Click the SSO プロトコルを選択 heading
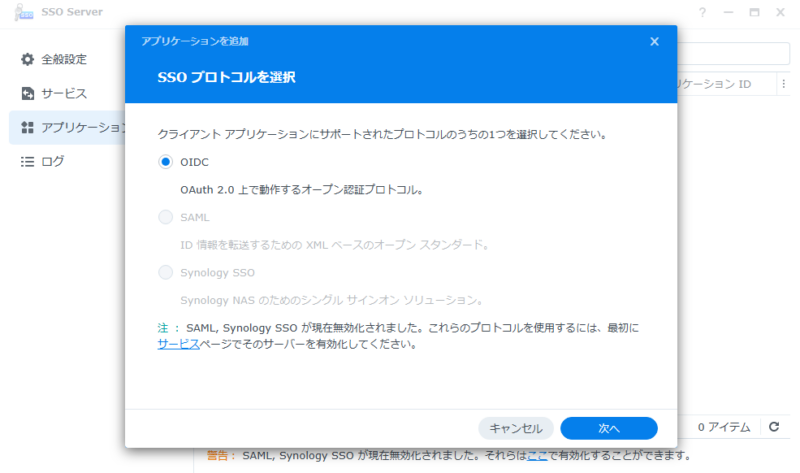Screen dimensions: 800x473 click(227, 77)
